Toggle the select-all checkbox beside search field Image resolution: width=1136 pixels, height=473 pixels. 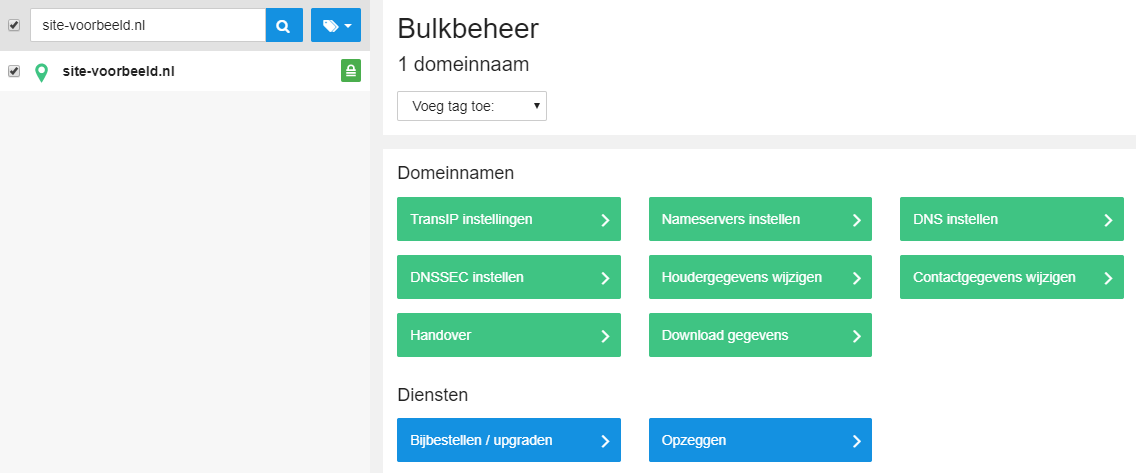point(14,25)
